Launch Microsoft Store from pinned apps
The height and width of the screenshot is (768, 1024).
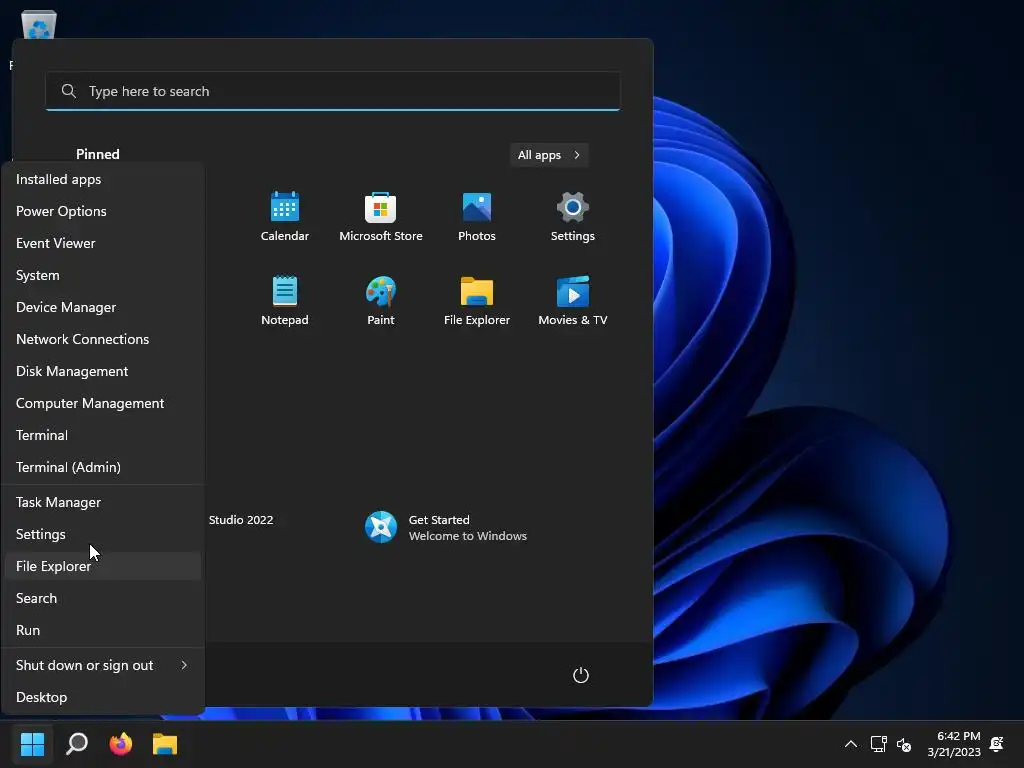pos(381,216)
